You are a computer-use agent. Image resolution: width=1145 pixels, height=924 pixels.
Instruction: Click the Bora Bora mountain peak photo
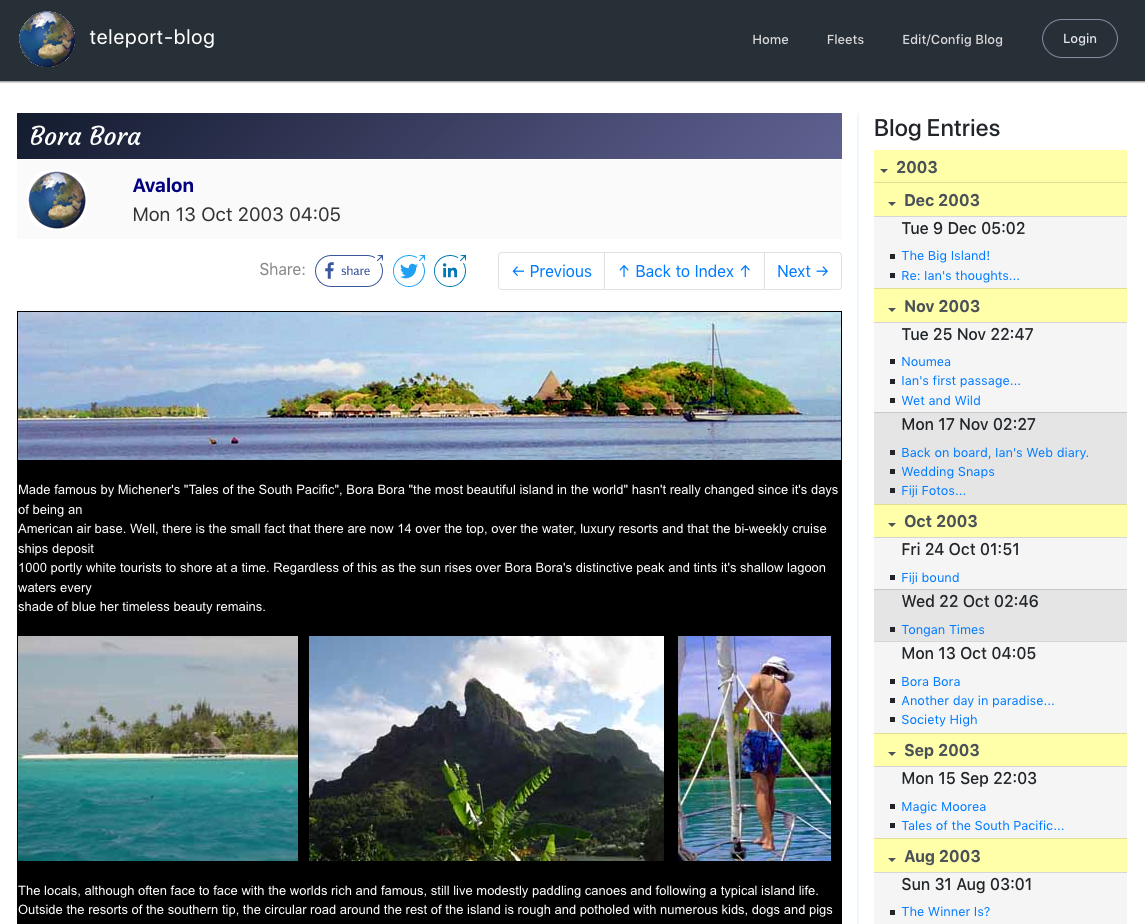[486, 748]
